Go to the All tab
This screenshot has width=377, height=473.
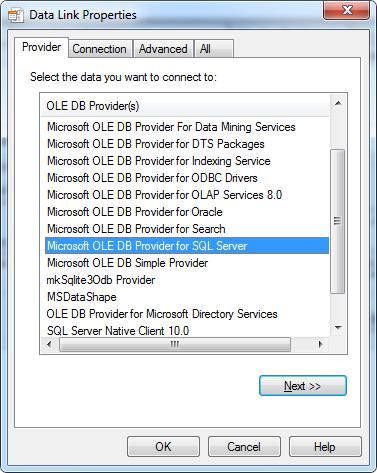[213, 49]
